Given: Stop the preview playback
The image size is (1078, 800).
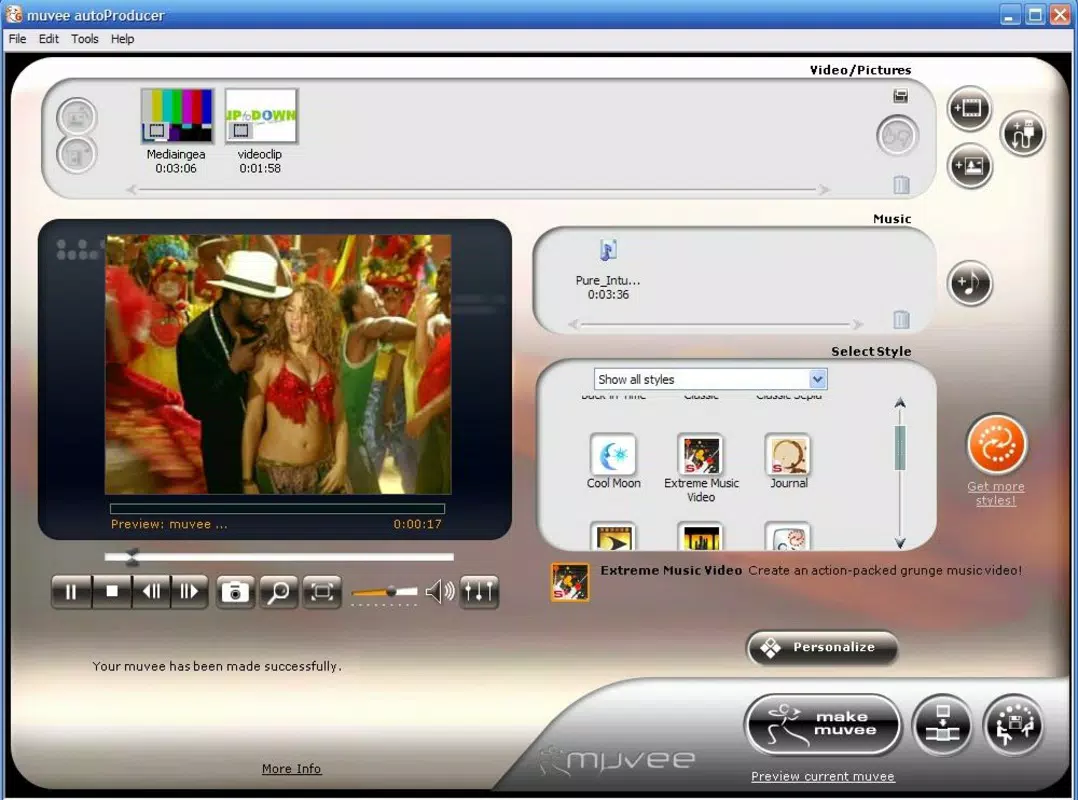Looking at the screenshot, I should pos(111,591).
